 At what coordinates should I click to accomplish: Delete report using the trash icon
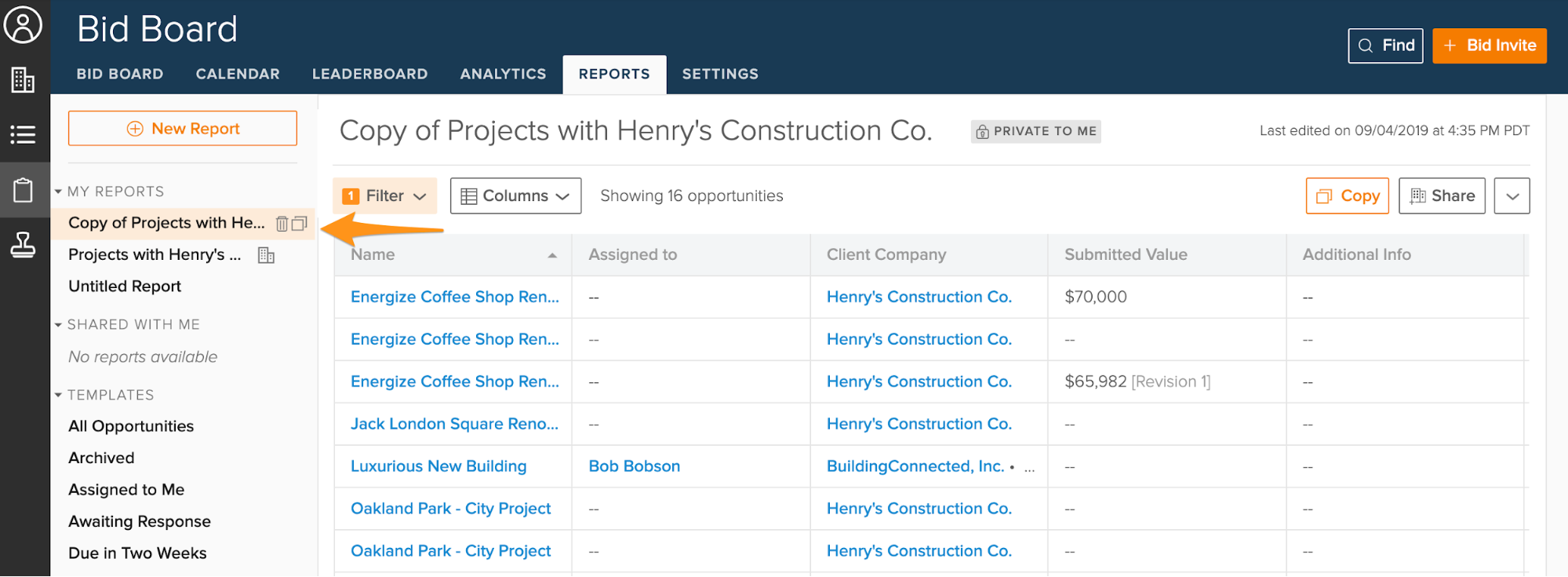tap(282, 224)
